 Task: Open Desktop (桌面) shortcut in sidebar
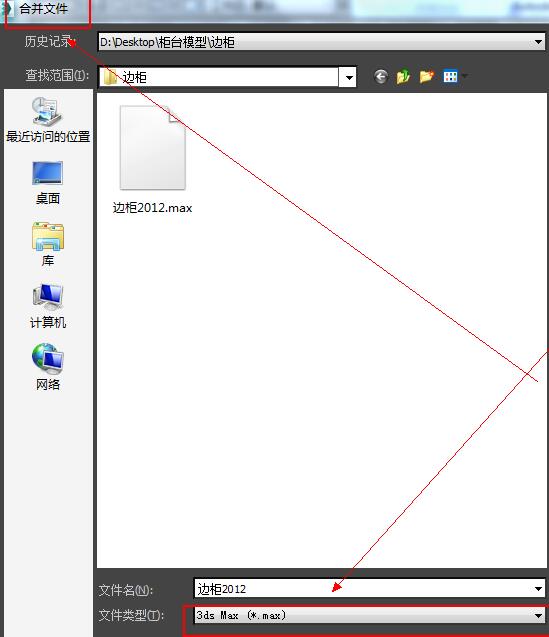(x=48, y=183)
